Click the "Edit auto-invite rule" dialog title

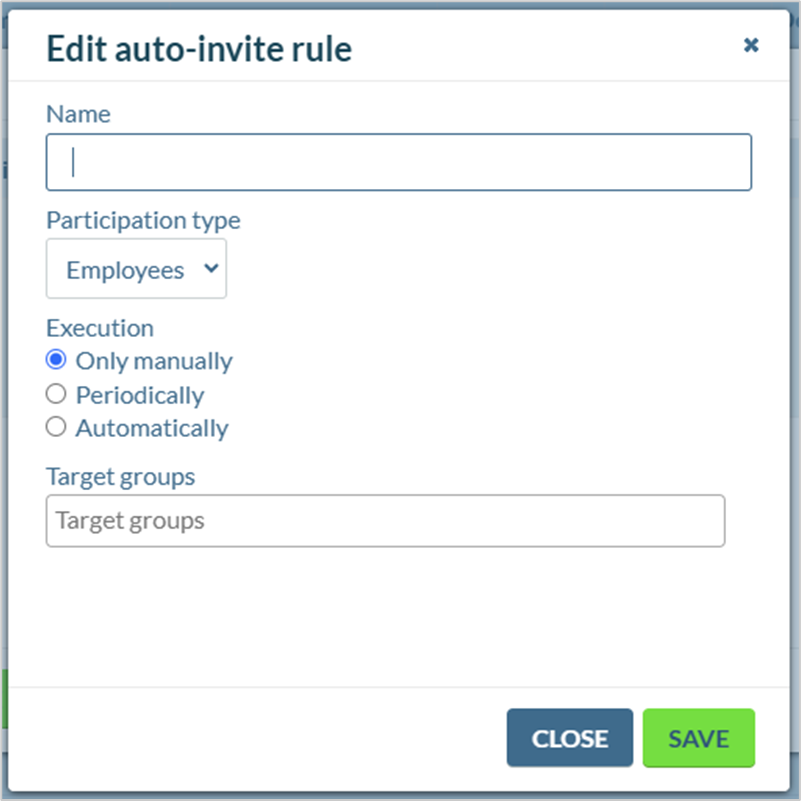(x=199, y=49)
